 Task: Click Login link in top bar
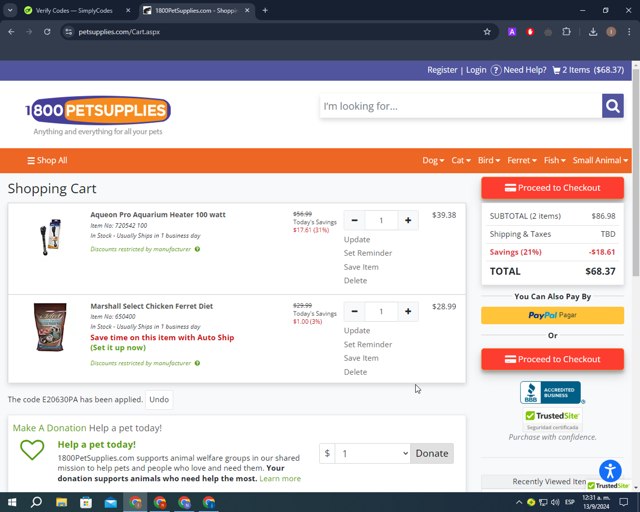tap(476, 70)
